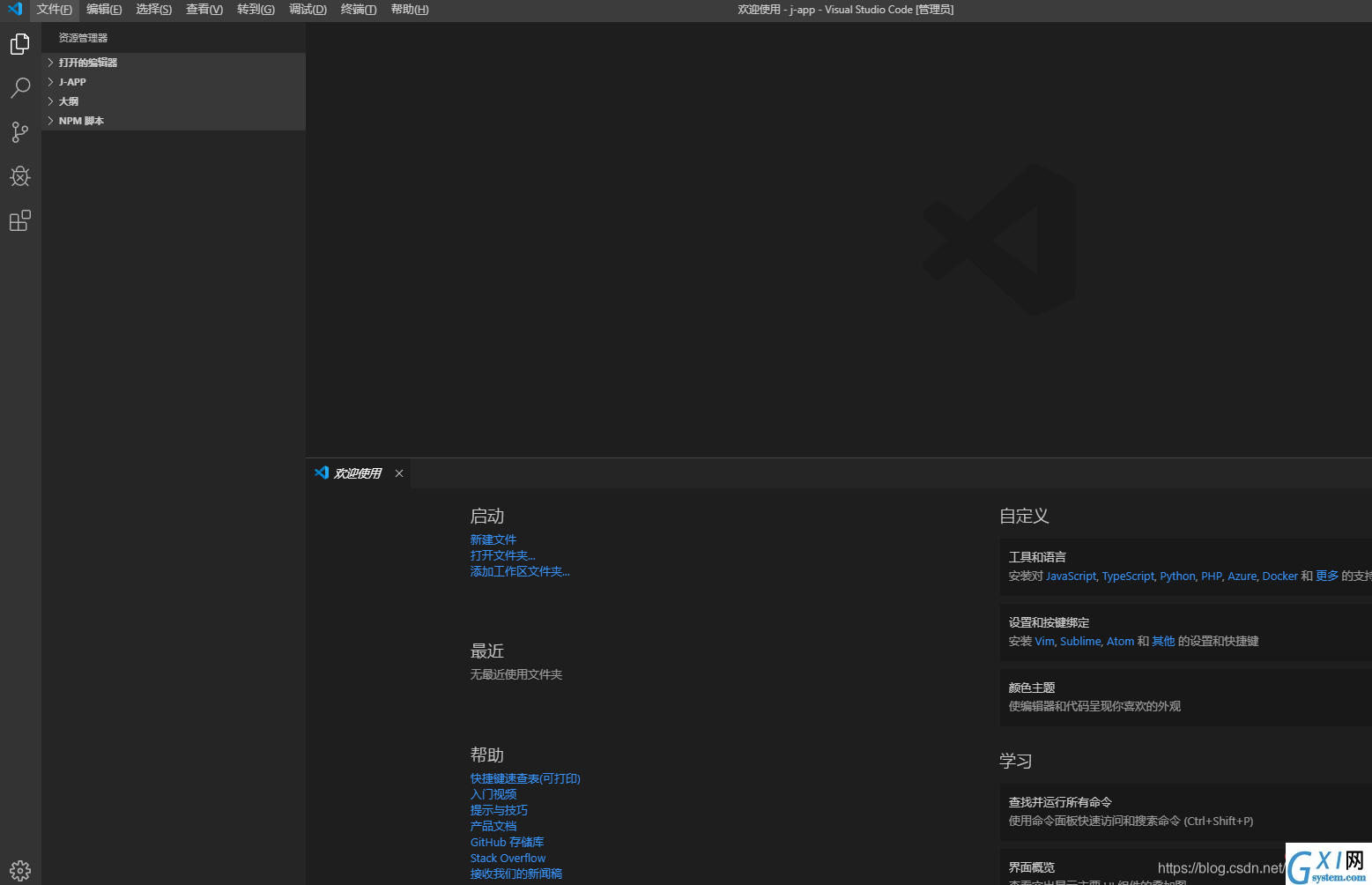Open the Source Control view icon
The height and width of the screenshot is (885, 1372).
point(20,131)
